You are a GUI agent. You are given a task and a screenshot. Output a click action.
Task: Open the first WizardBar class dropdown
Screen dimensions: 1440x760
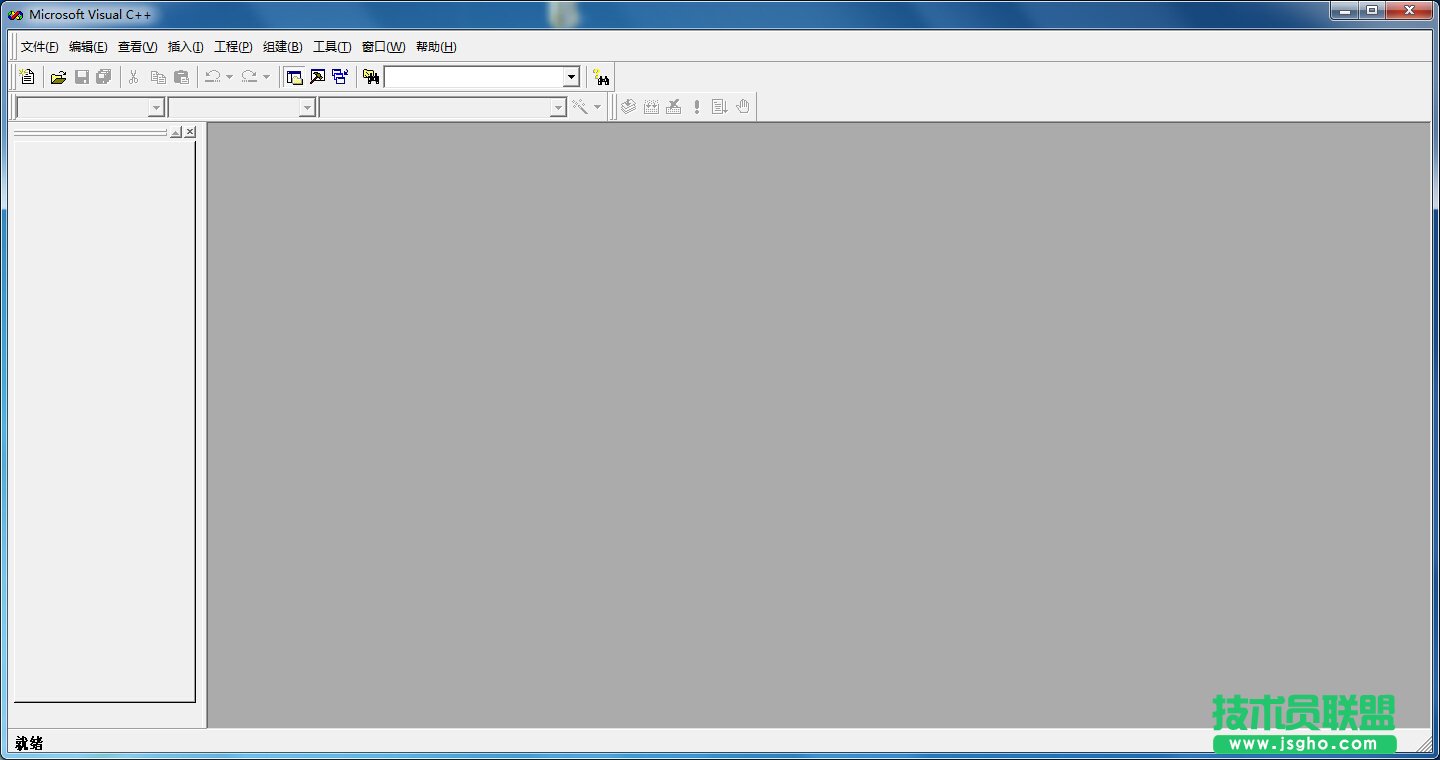pos(156,108)
